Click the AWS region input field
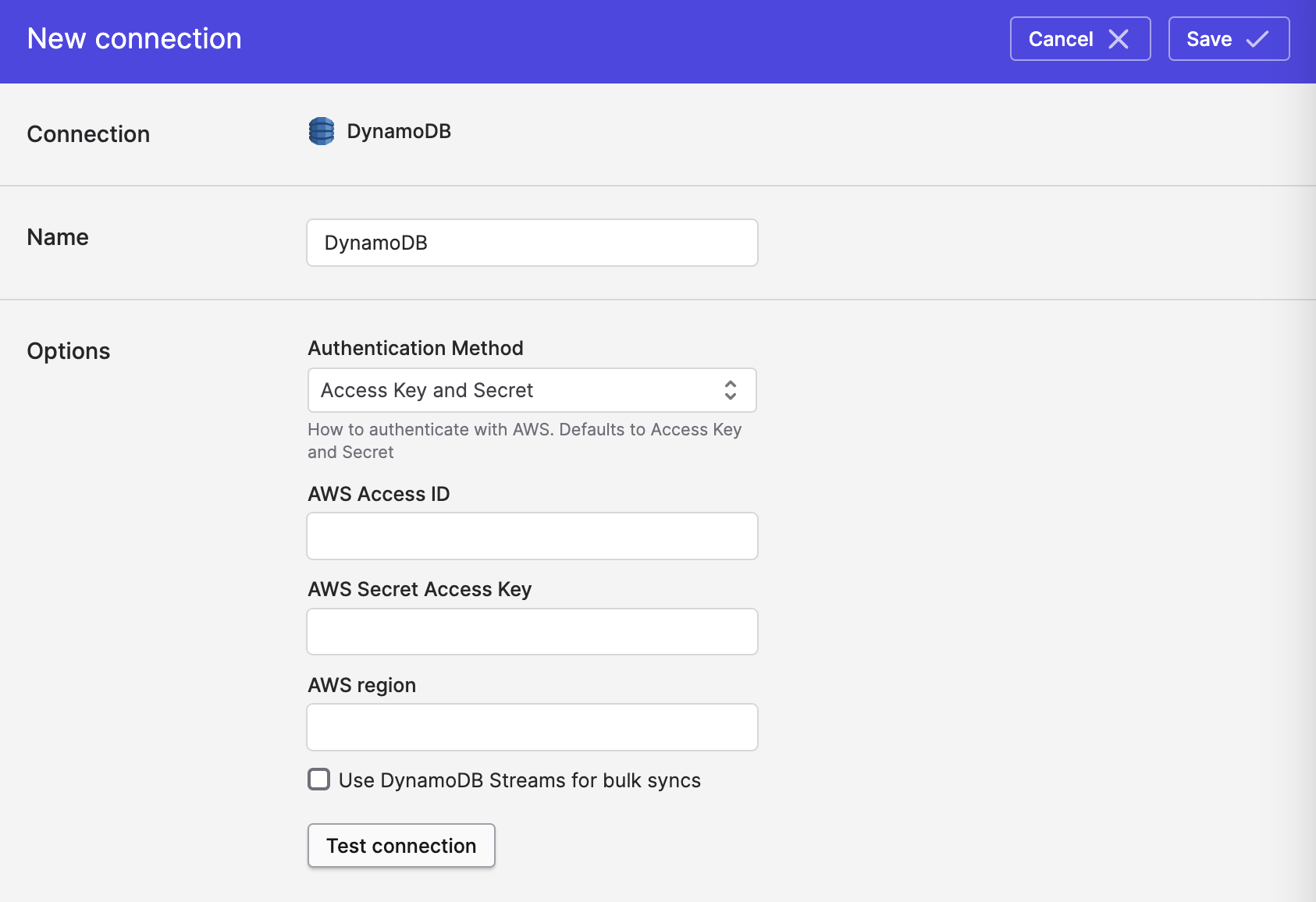The image size is (1316, 902). coord(532,727)
